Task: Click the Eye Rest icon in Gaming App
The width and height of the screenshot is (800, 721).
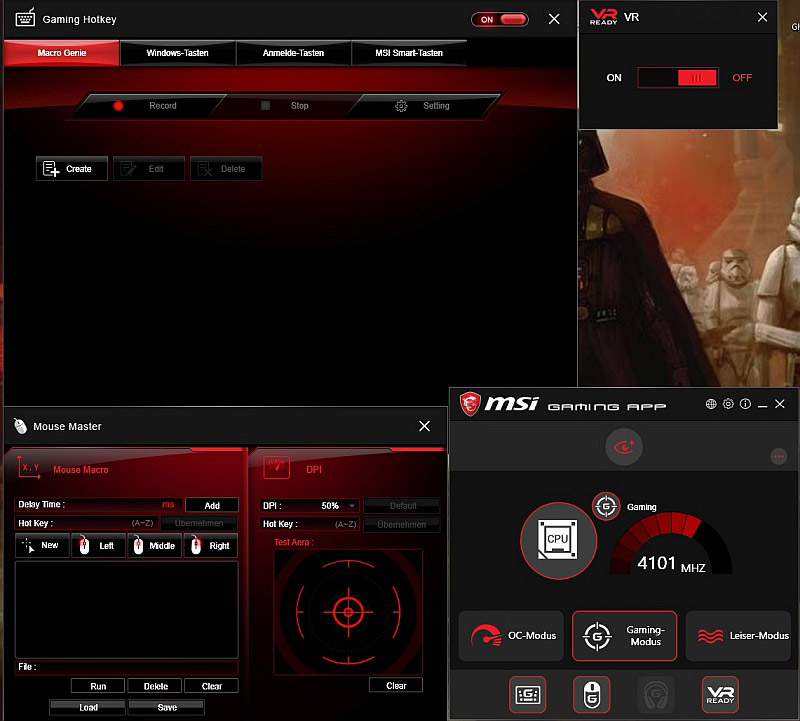Action: click(623, 447)
